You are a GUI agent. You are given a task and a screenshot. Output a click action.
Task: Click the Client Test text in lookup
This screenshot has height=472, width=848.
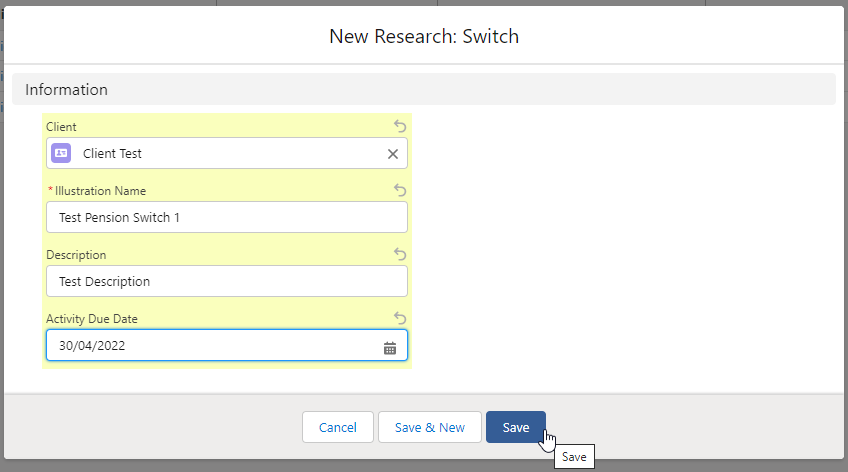coord(112,154)
